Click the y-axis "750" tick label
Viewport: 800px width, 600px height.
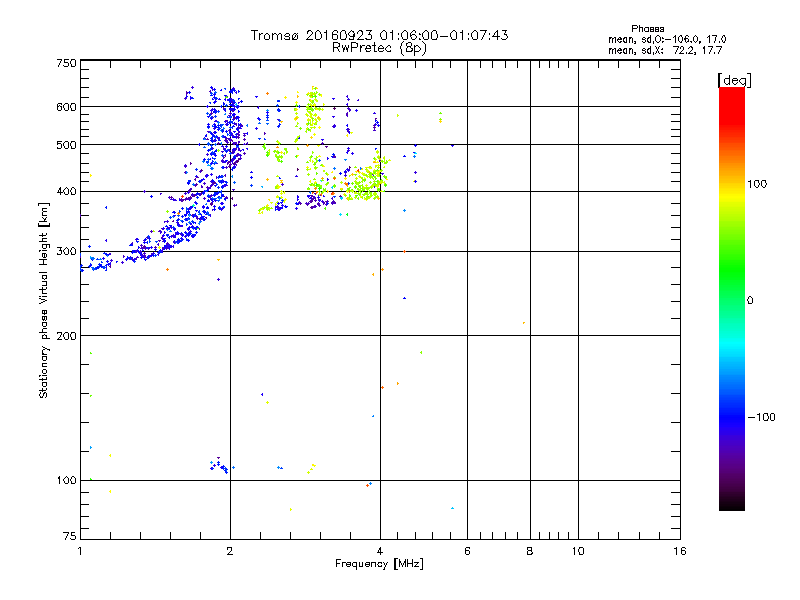(x=66, y=63)
